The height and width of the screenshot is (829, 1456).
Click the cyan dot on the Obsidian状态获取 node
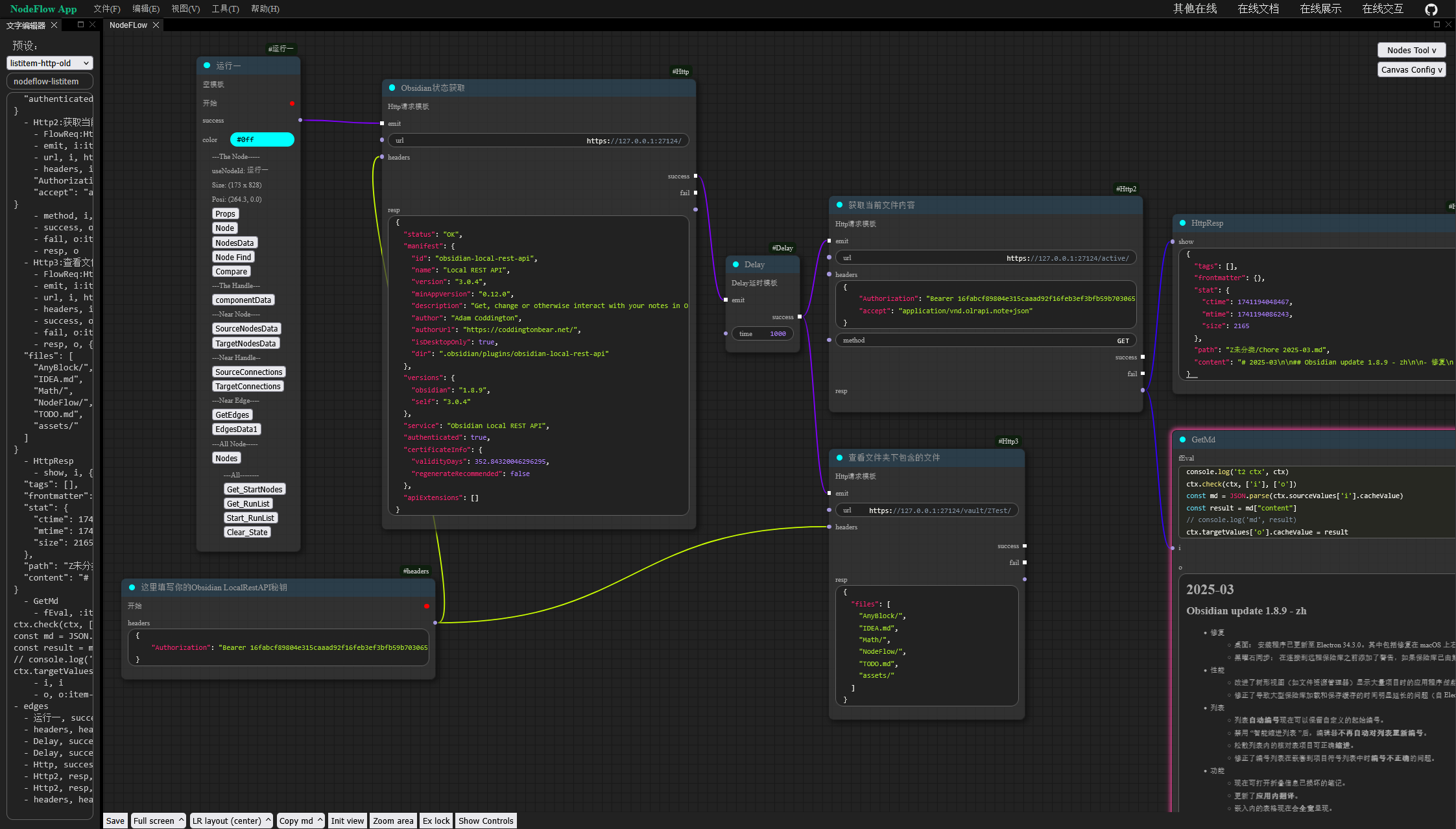pyautogui.click(x=392, y=88)
